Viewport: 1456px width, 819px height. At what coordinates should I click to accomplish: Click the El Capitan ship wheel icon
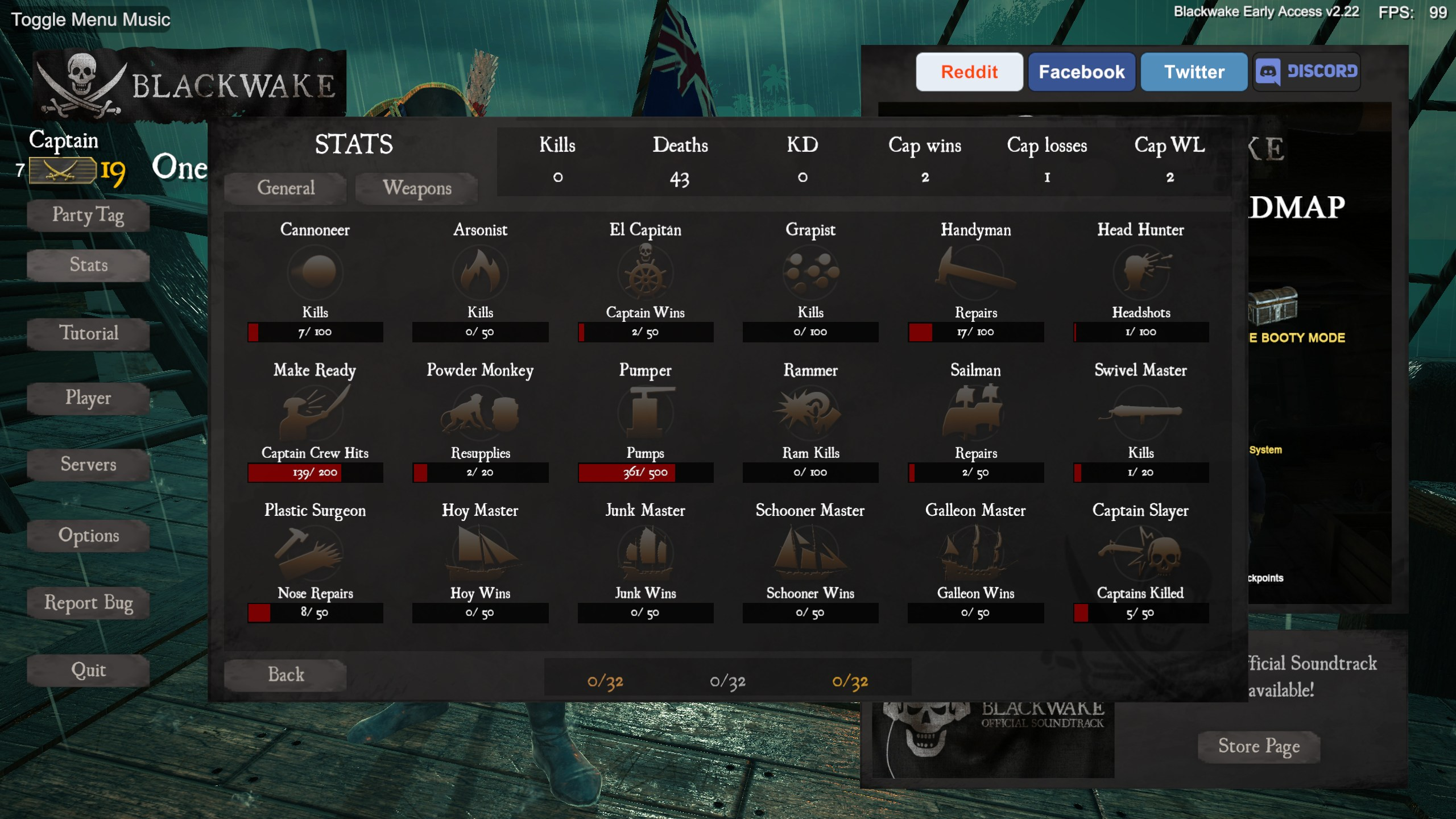[646, 271]
